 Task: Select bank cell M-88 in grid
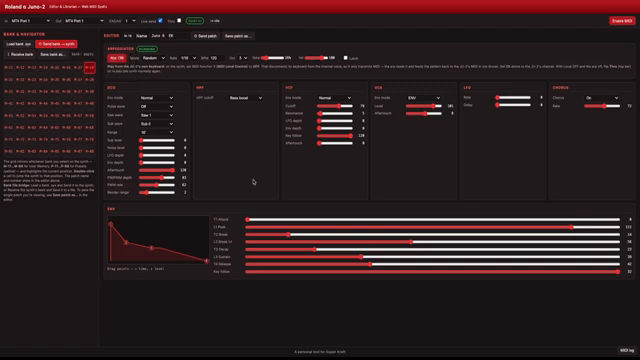pos(90,151)
